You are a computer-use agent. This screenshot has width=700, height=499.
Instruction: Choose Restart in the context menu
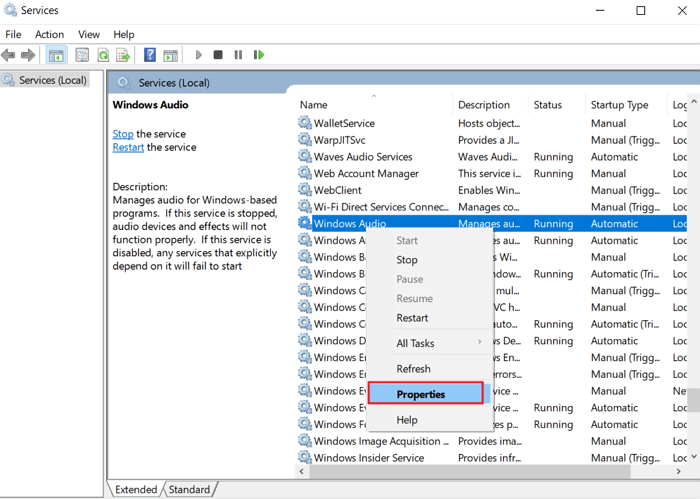(412, 318)
